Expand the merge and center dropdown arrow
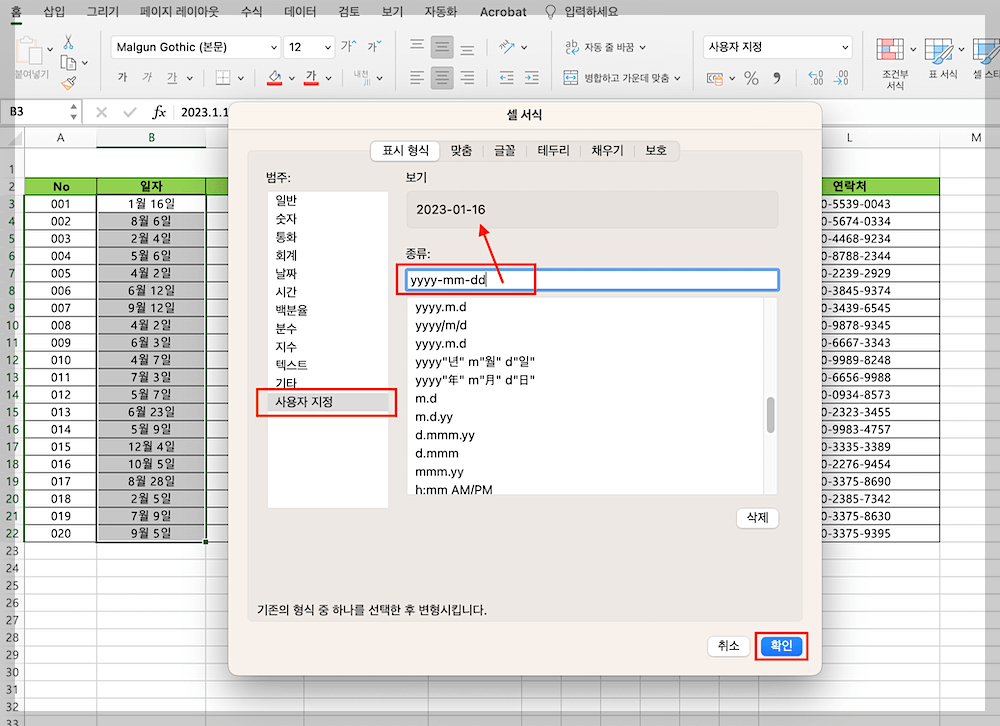Viewport: 1000px width, 726px height. tap(677, 78)
